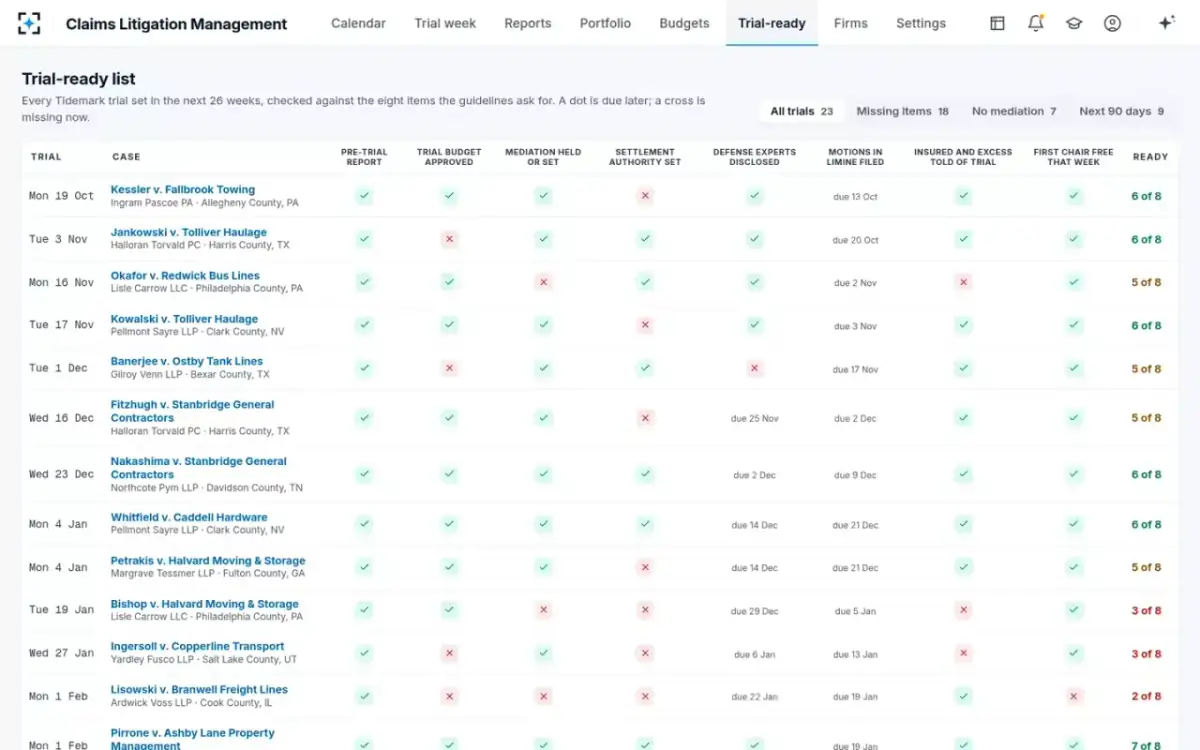This screenshot has width=1200, height=750.
Task: Filter by No mediation
Action: 1014,111
